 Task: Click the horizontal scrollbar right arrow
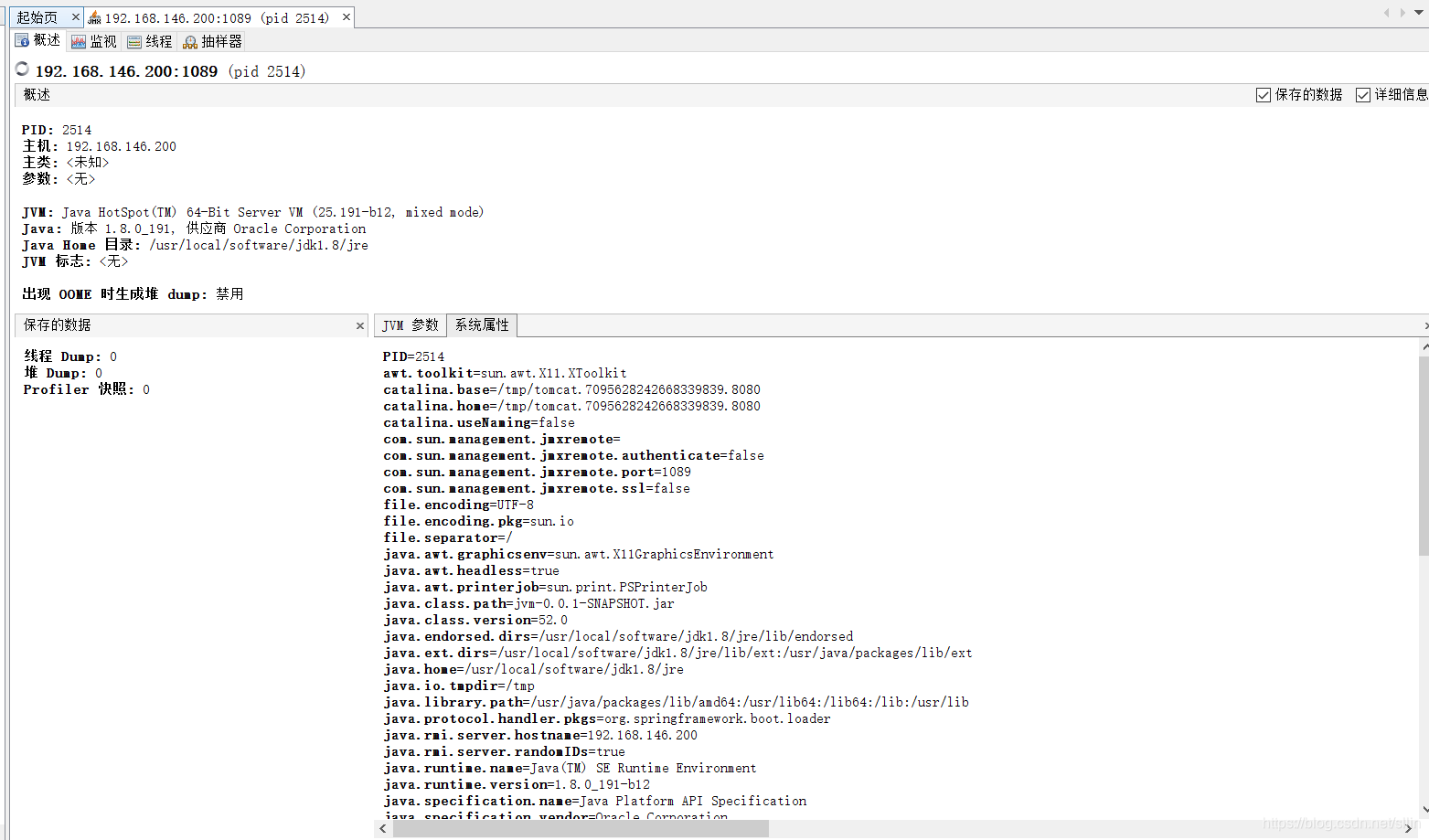[1409, 828]
